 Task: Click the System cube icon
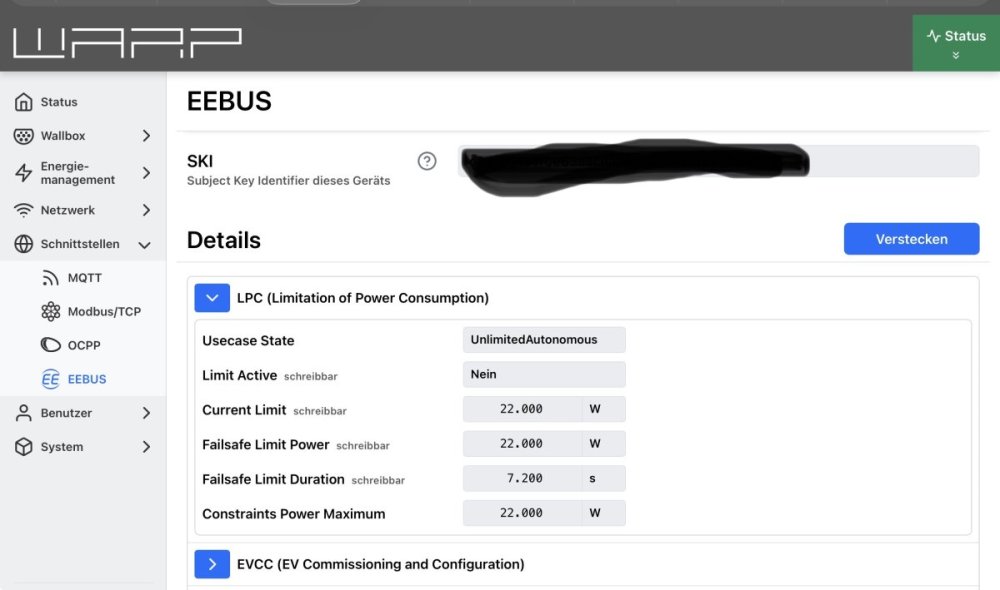[x=24, y=447]
